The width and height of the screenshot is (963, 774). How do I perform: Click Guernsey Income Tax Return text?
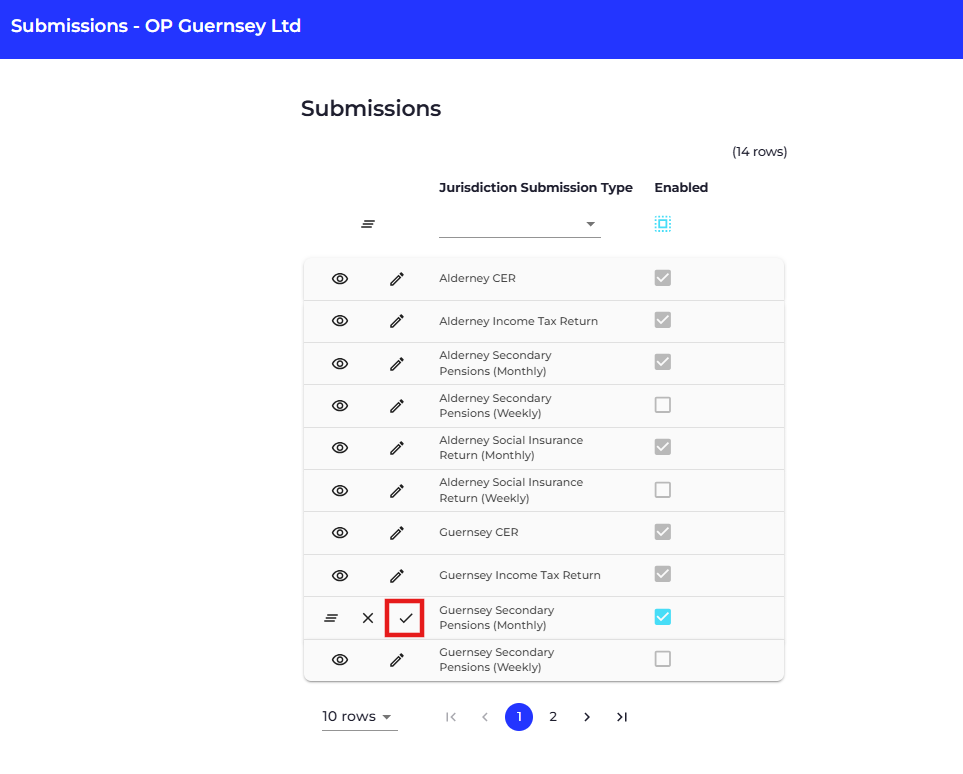tap(520, 576)
